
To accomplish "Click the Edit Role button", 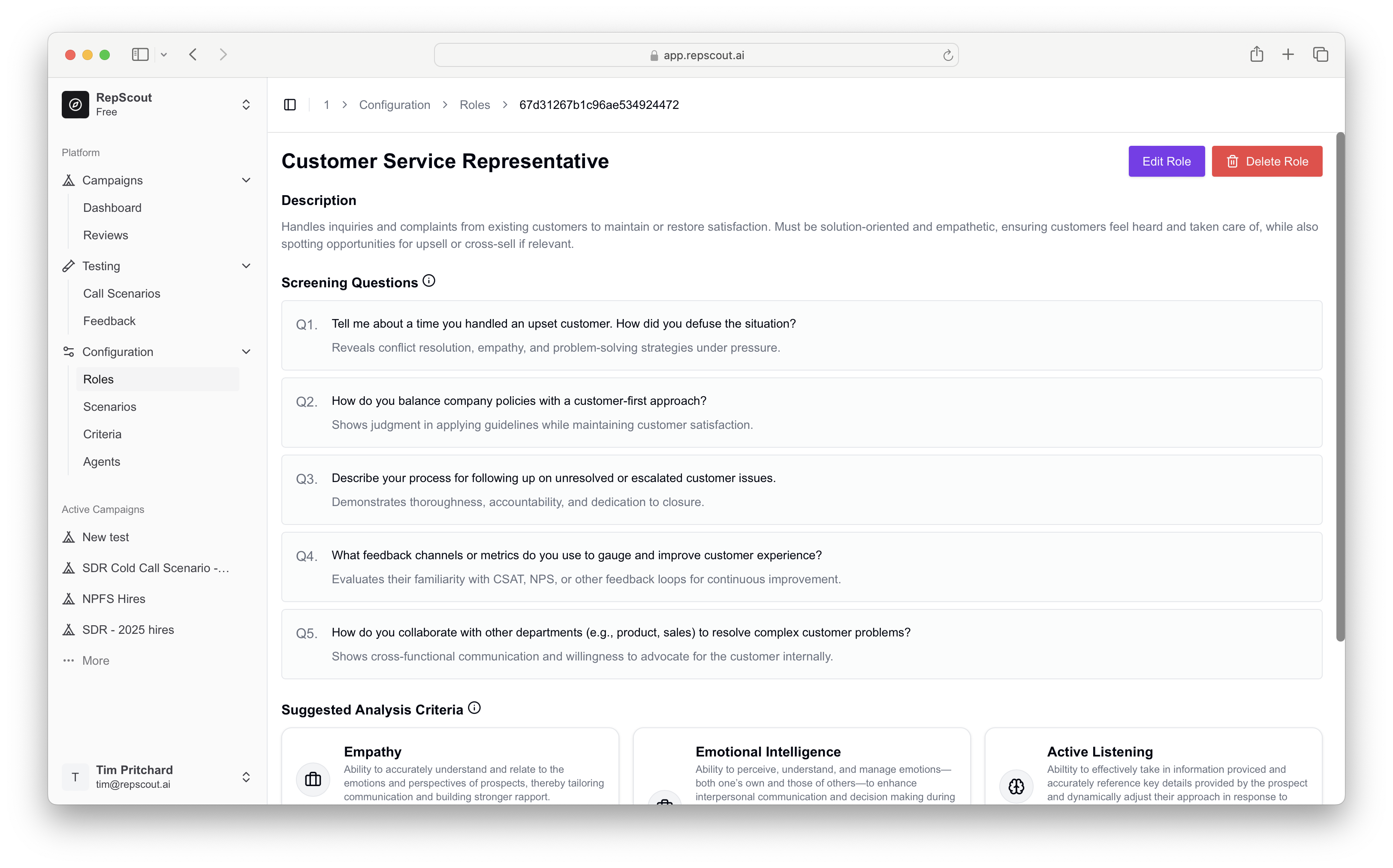I will 1166,161.
